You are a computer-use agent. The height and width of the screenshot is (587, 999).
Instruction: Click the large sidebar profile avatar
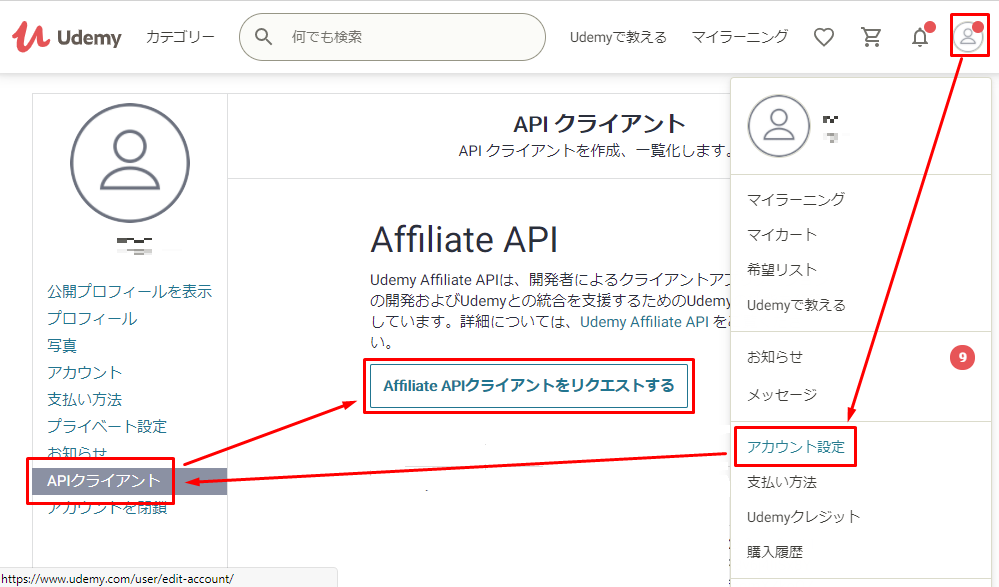pos(130,163)
